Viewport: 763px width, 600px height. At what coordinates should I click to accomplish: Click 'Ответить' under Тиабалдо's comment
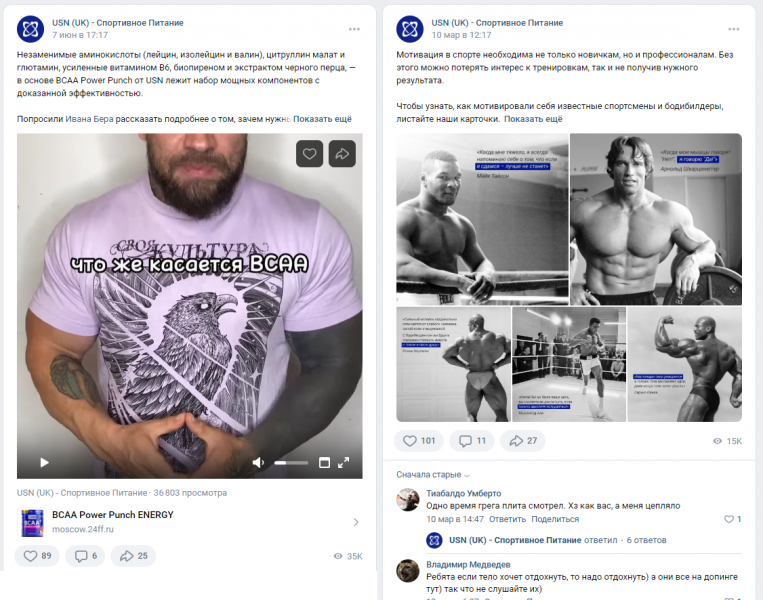pyautogui.click(x=507, y=519)
